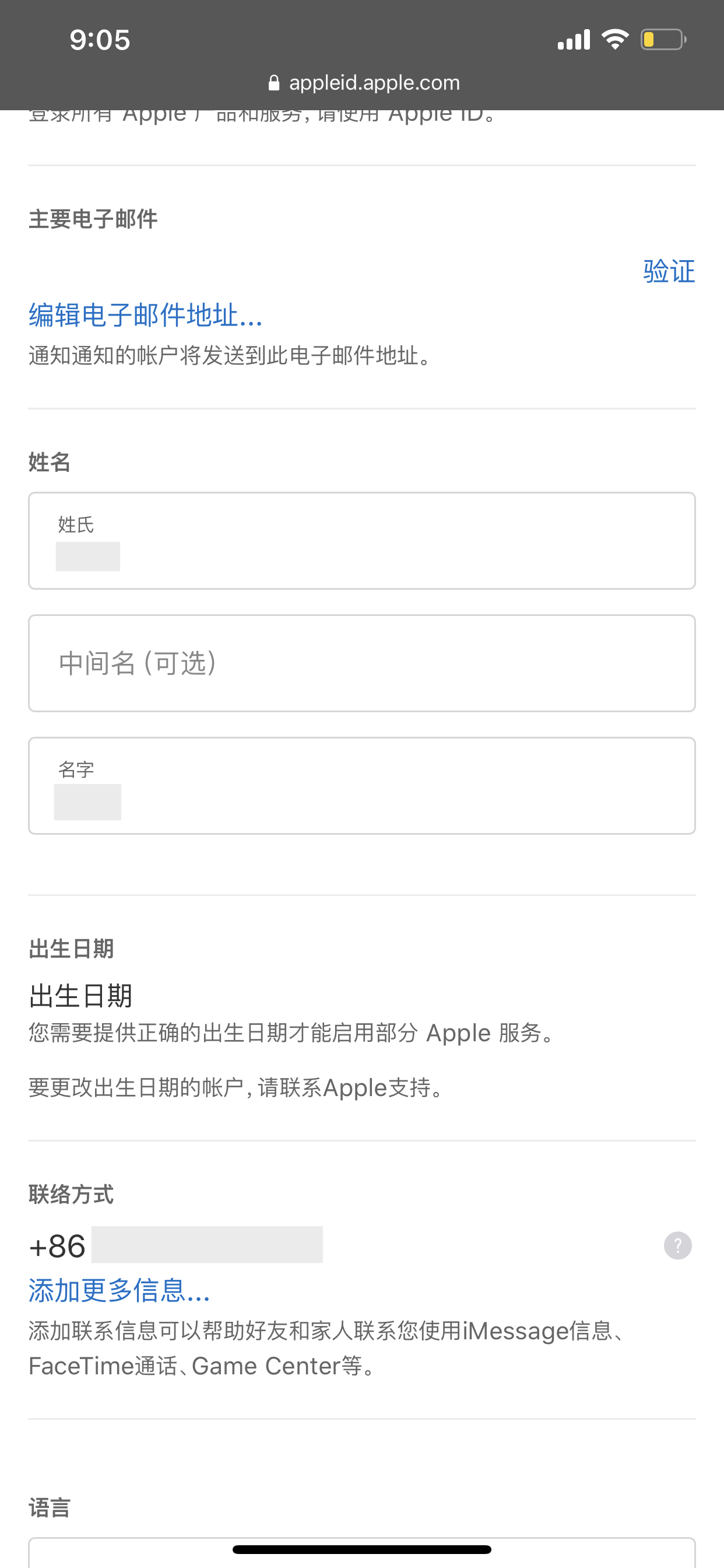Tap the appleid.apple.com address text

pyautogui.click(x=374, y=83)
